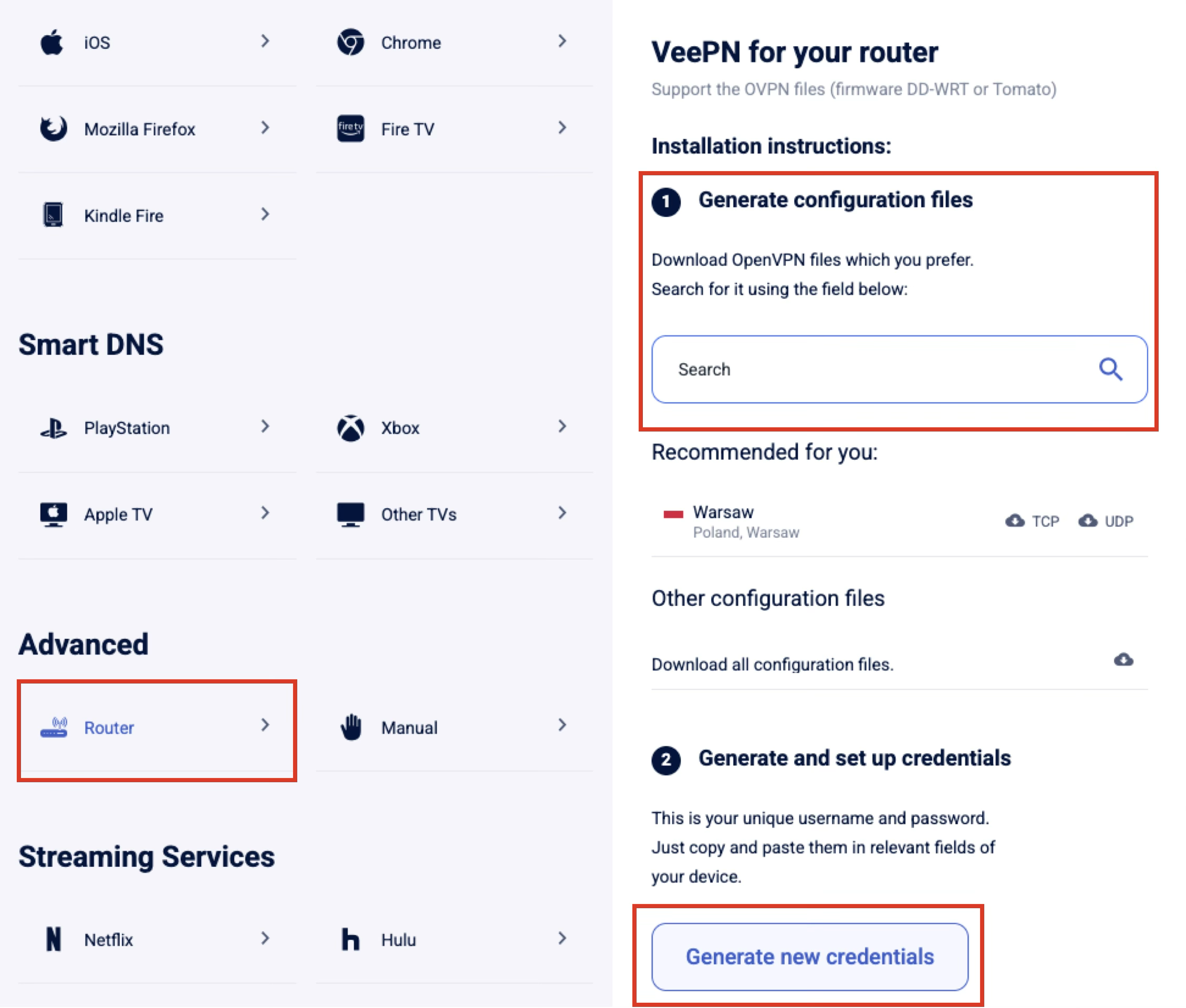Screen dimensions: 1186x1008
Task: Select the iOS Apple icon
Action: coord(52,41)
